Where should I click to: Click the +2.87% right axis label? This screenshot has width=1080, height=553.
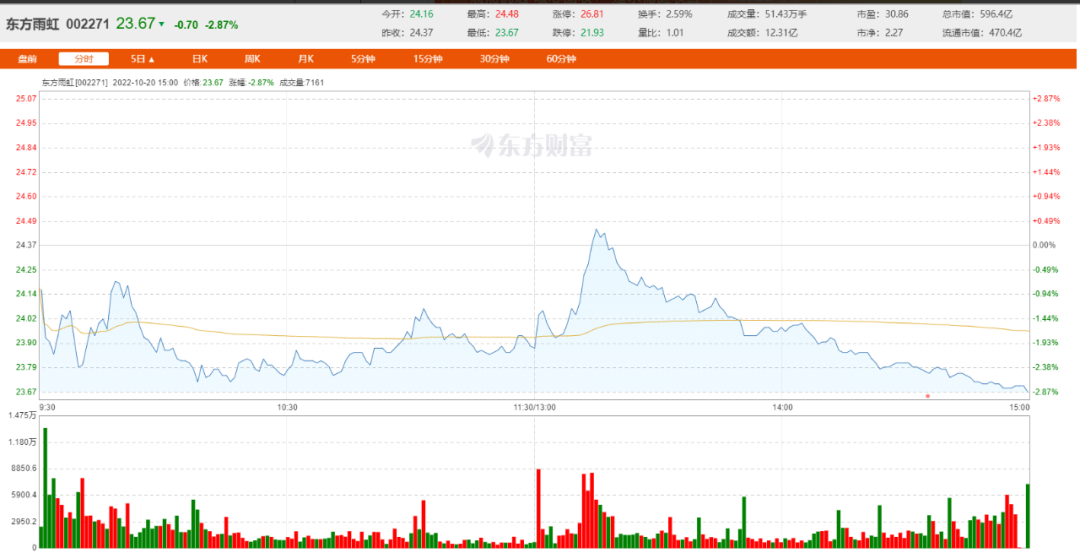point(1046,98)
